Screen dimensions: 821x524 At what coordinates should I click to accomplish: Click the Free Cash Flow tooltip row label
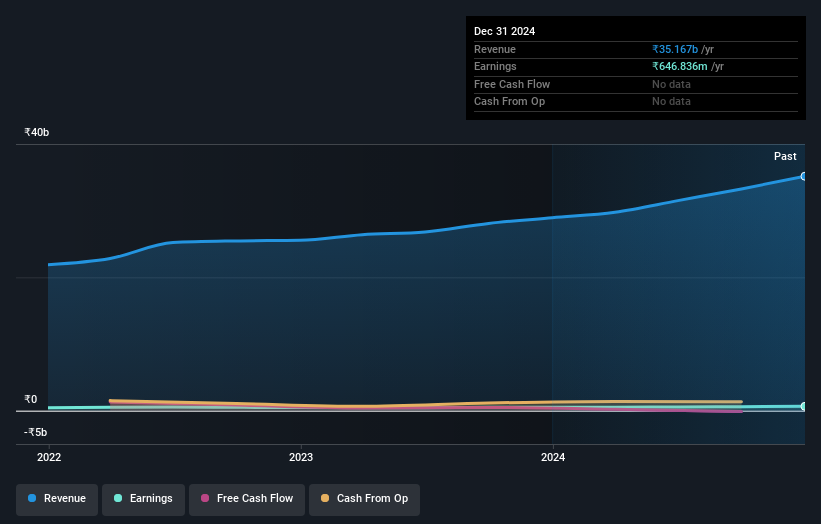[512, 84]
